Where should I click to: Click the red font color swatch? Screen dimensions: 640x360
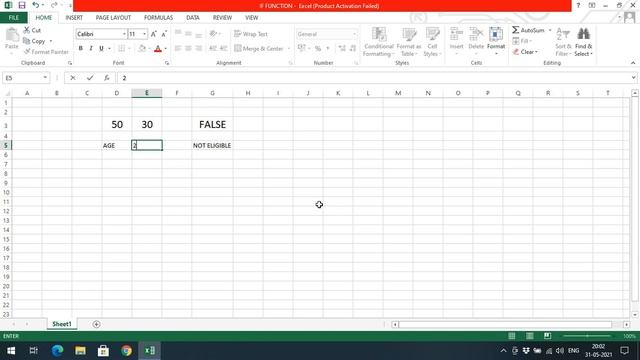pos(158,49)
